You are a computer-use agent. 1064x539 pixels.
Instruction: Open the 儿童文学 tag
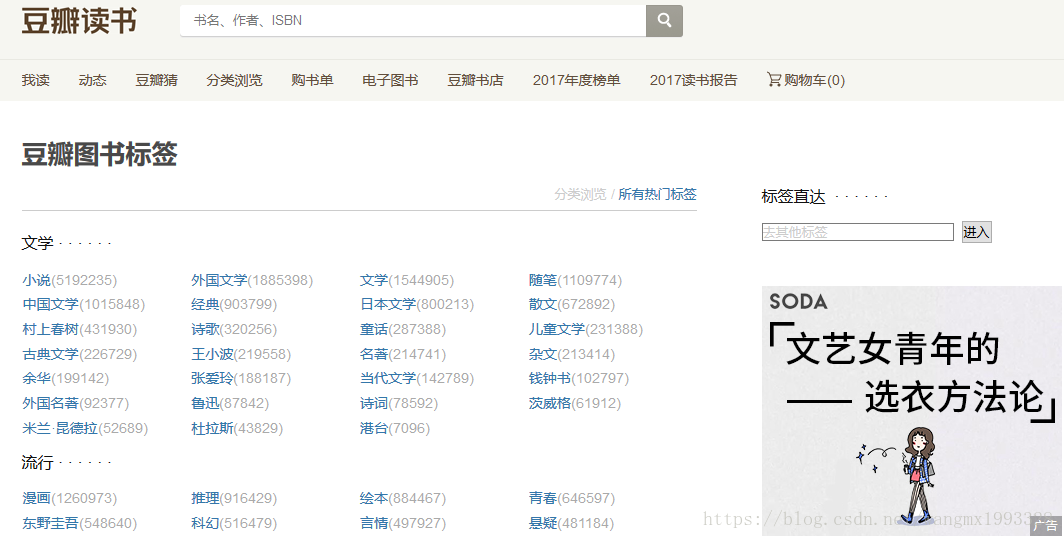[x=556, y=329]
